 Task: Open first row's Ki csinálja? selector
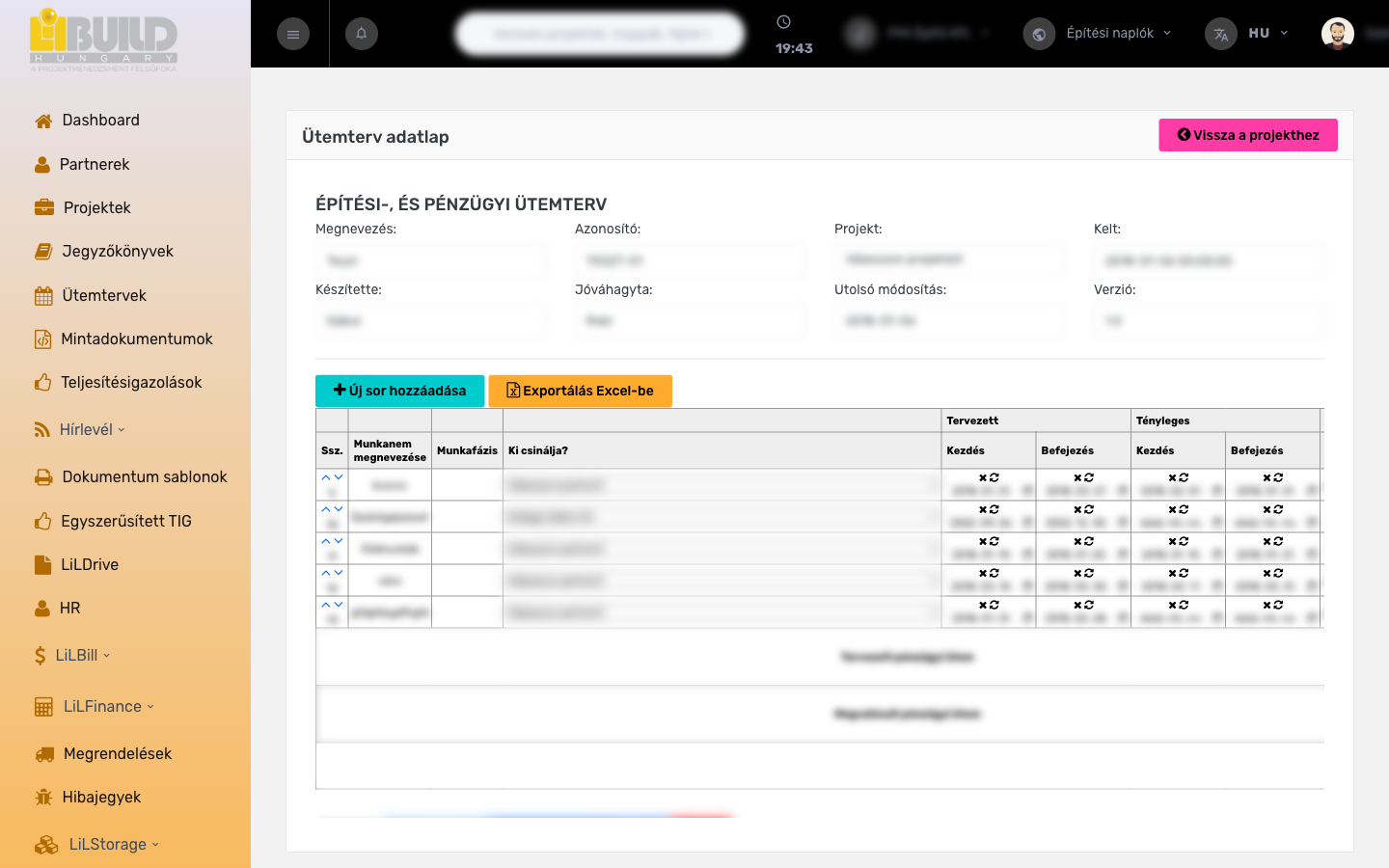[722, 485]
